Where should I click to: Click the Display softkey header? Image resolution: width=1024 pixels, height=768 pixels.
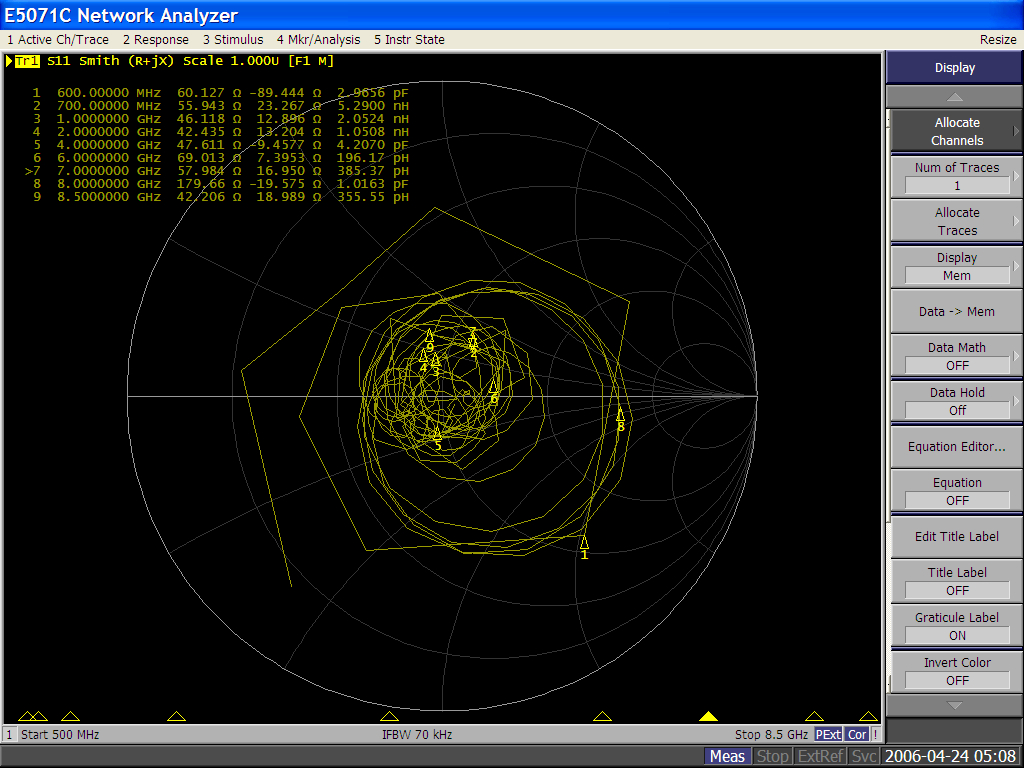click(954, 68)
